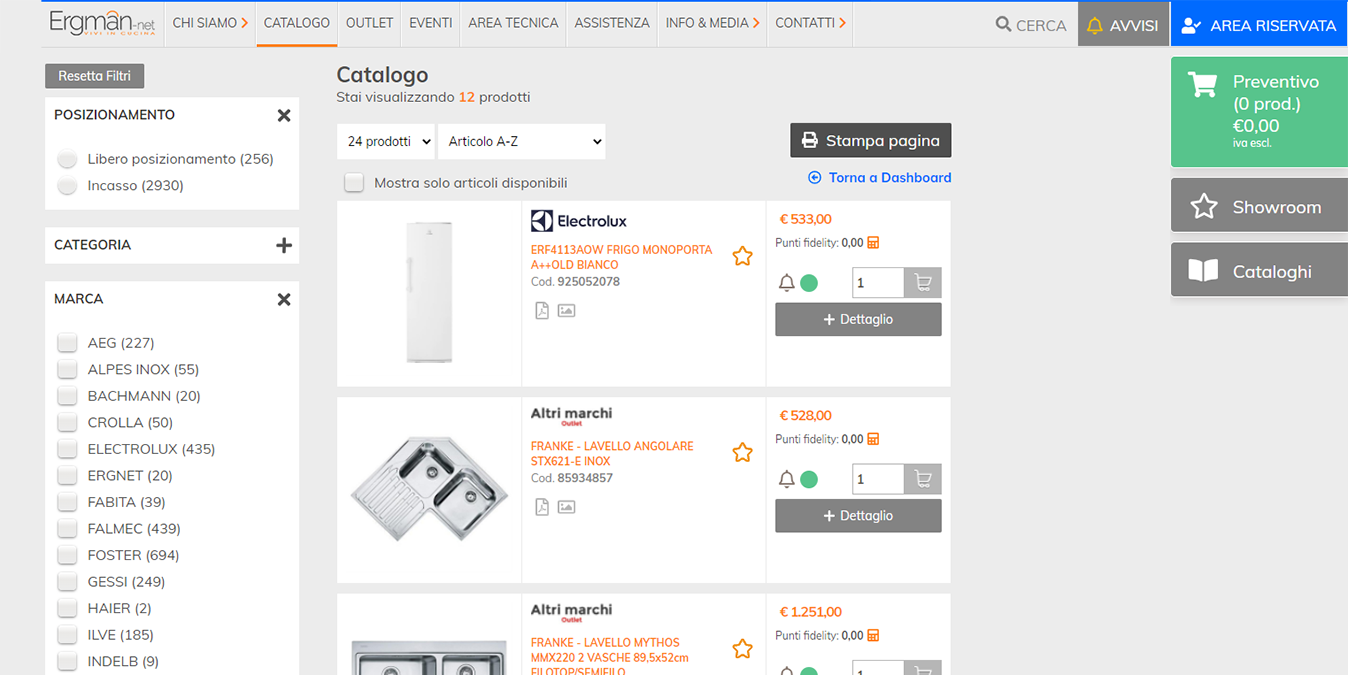This screenshot has width=1348, height=675.
Task: Open the Articolo A-Z sort dropdown
Action: point(522,141)
